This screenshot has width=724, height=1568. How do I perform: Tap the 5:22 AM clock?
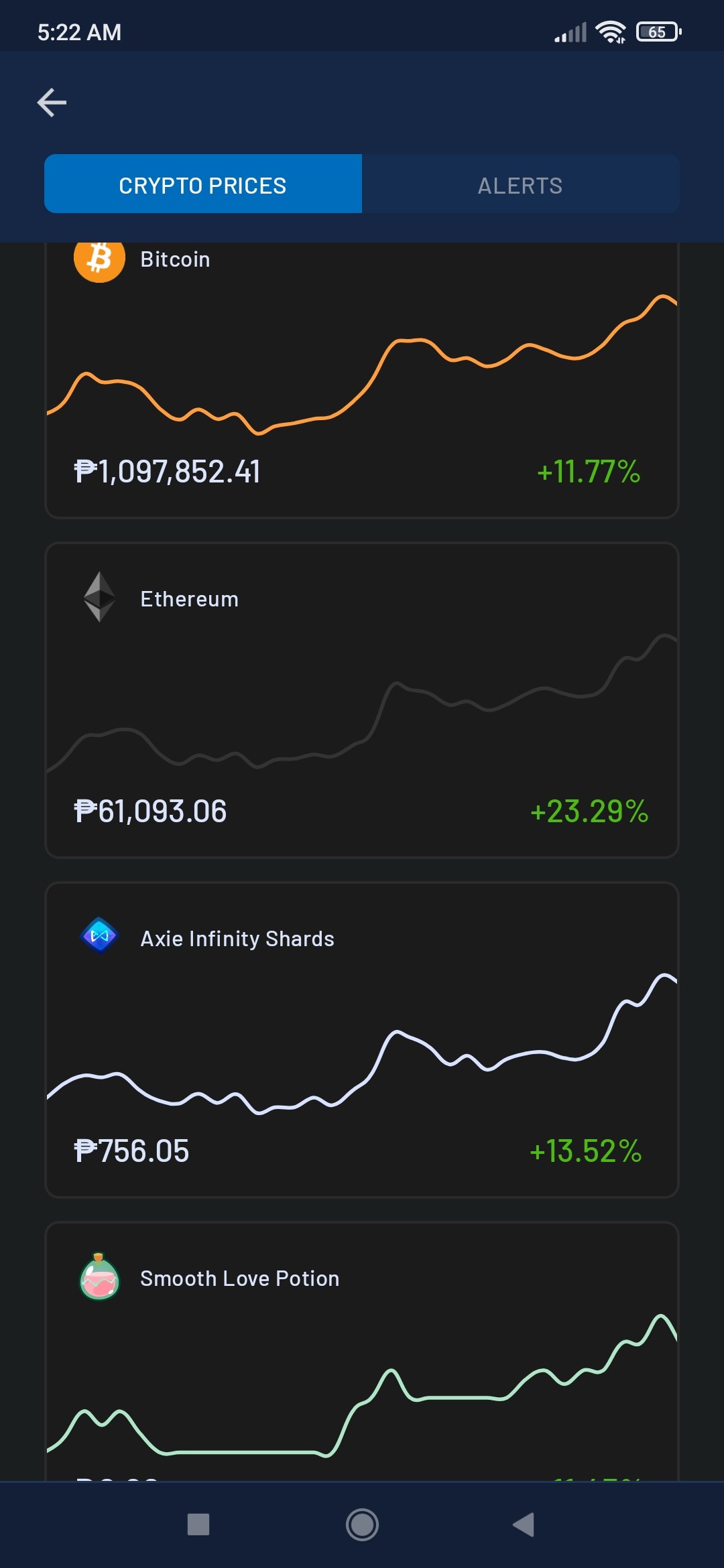coord(79,32)
